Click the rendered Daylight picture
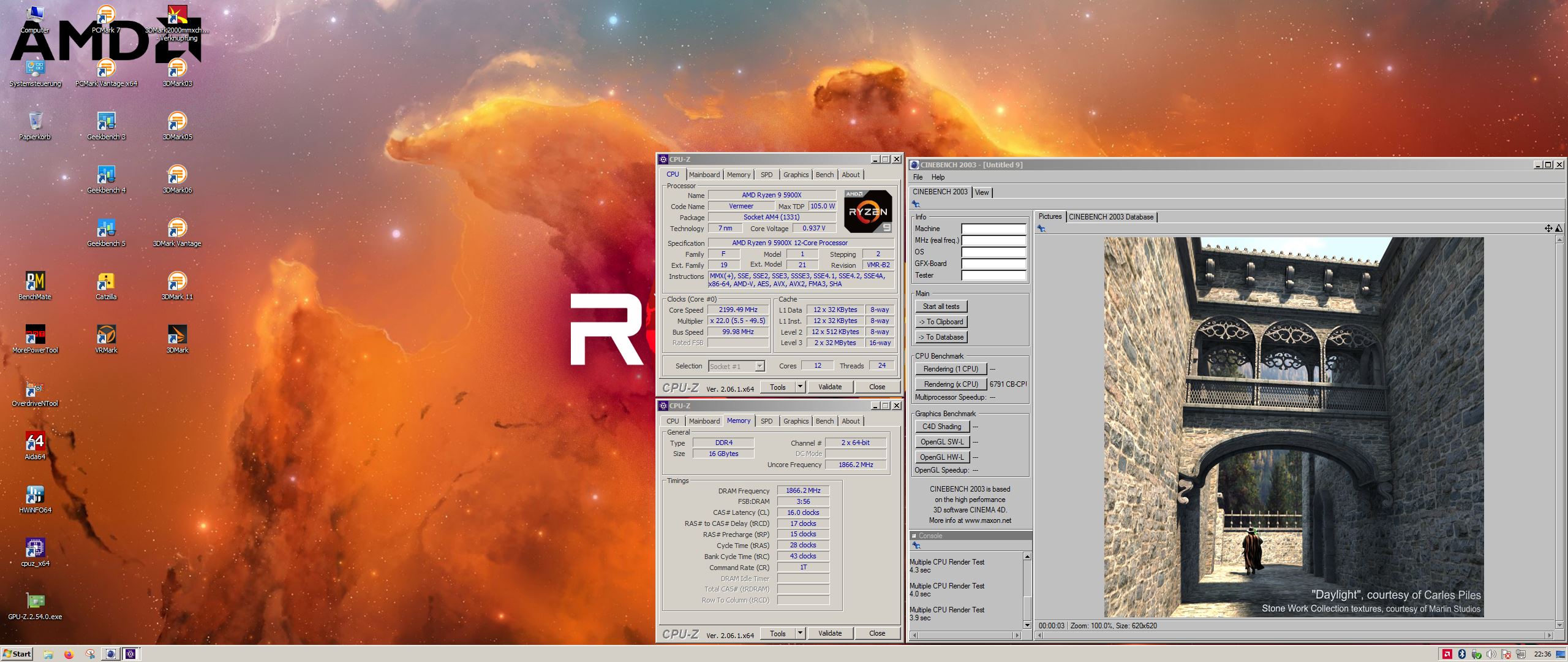The height and width of the screenshot is (662, 1568). (x=1294, y=427)
